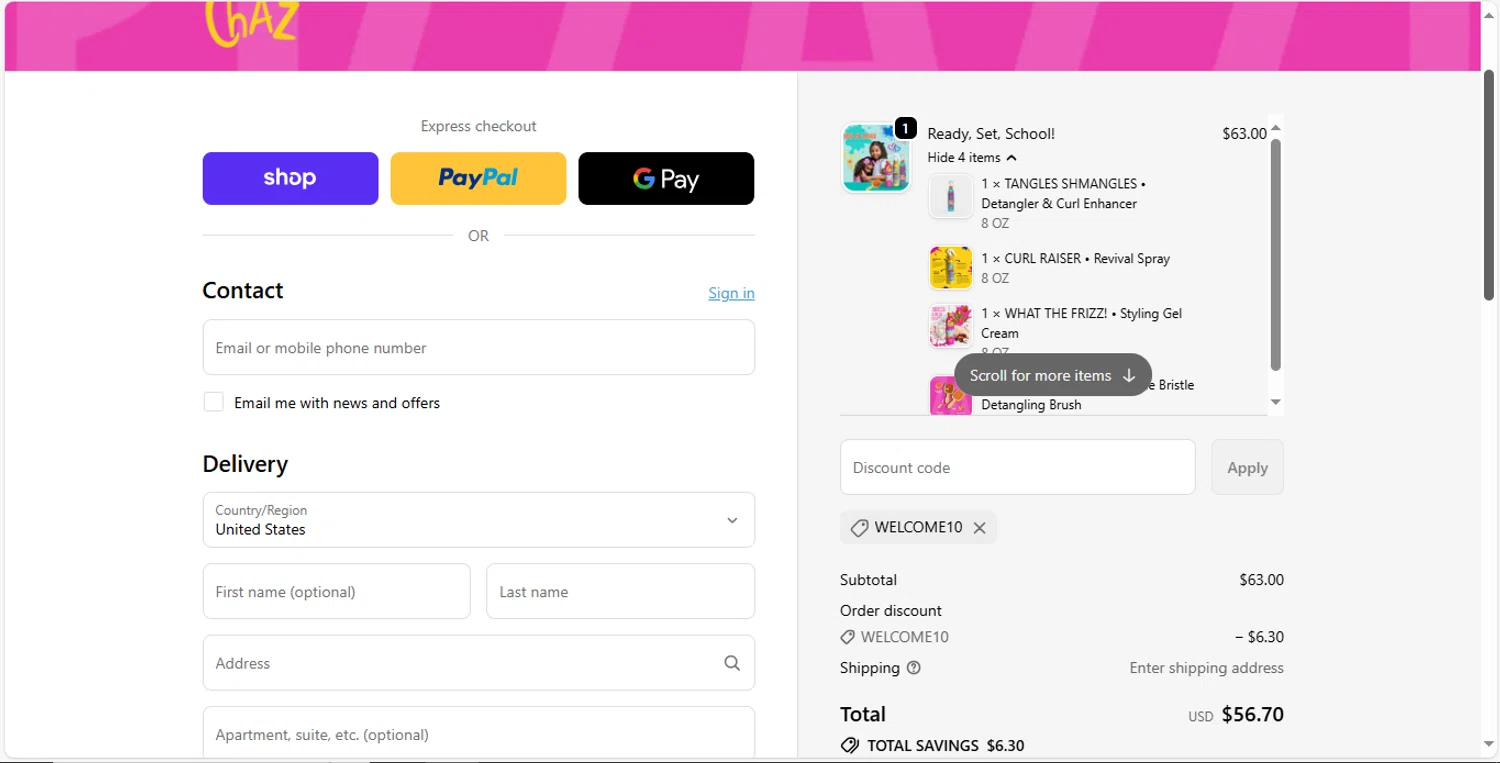Screen dimensions: 1500x763
Task: Click the quantity badge on the bundle thumbnail
Action: (x=905, y=128)
